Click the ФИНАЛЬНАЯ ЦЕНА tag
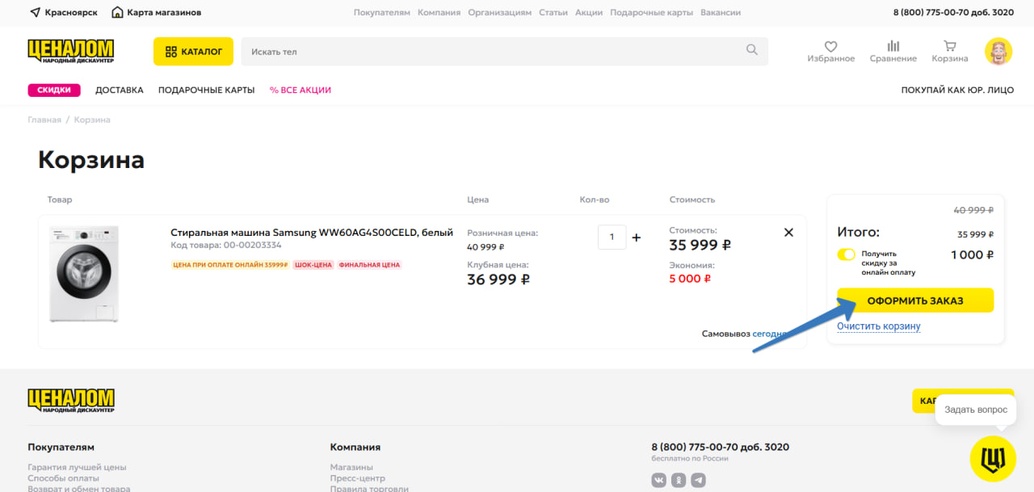 tap(369, 264)
